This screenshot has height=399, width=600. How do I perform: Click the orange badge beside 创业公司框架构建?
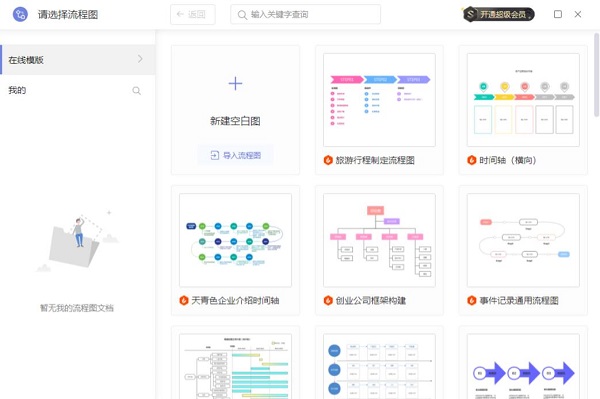pyautogui.click(x=328, y=300)
